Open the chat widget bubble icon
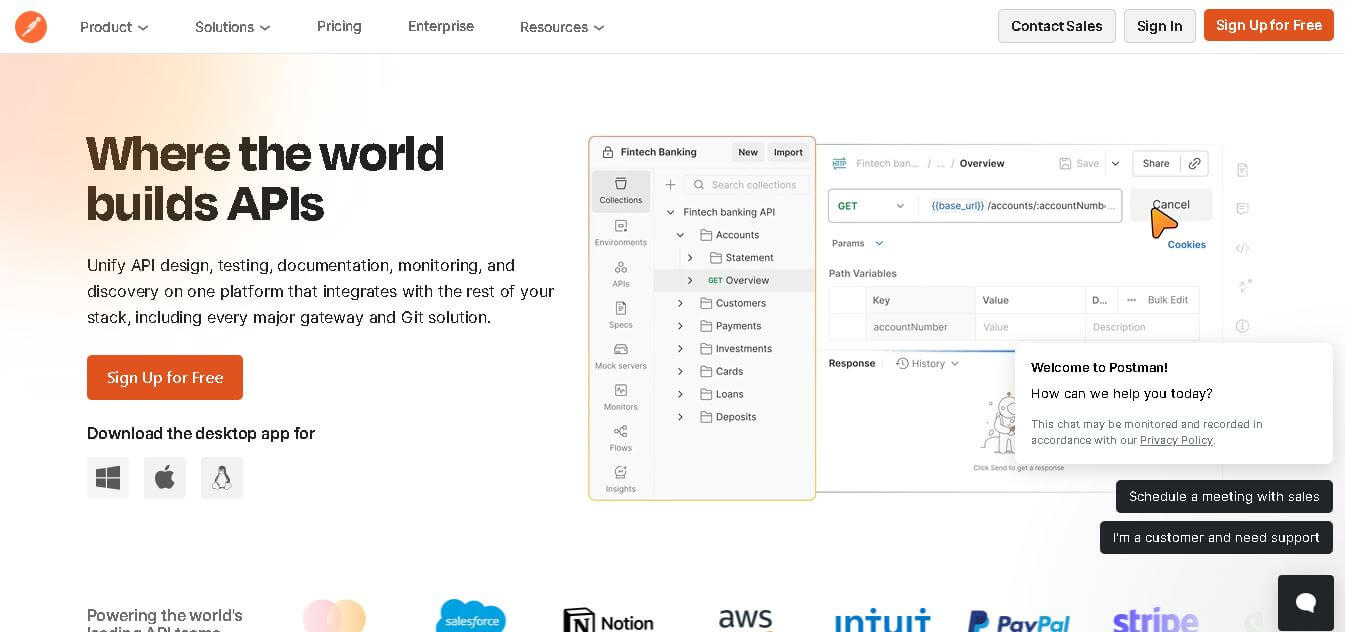This screenshot has height=632, width=1345. pos(1305,602)
